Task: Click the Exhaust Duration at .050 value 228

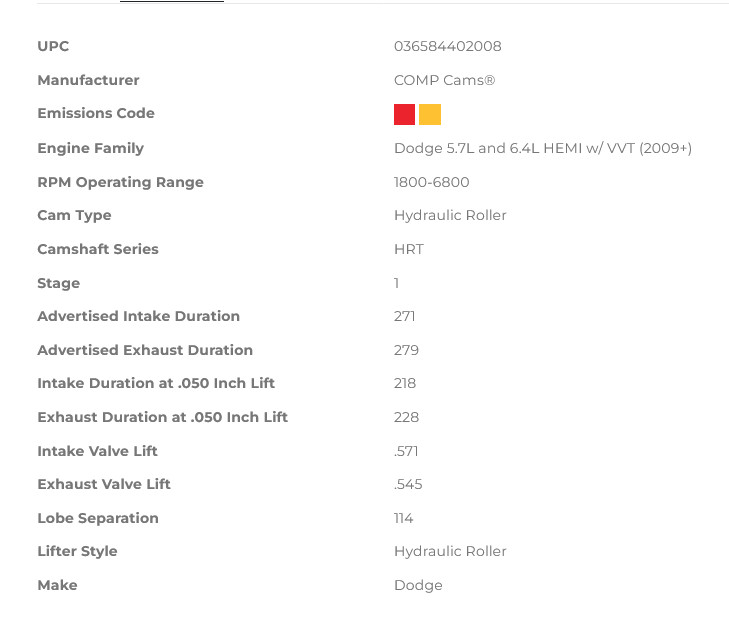Action: [406, 417]
